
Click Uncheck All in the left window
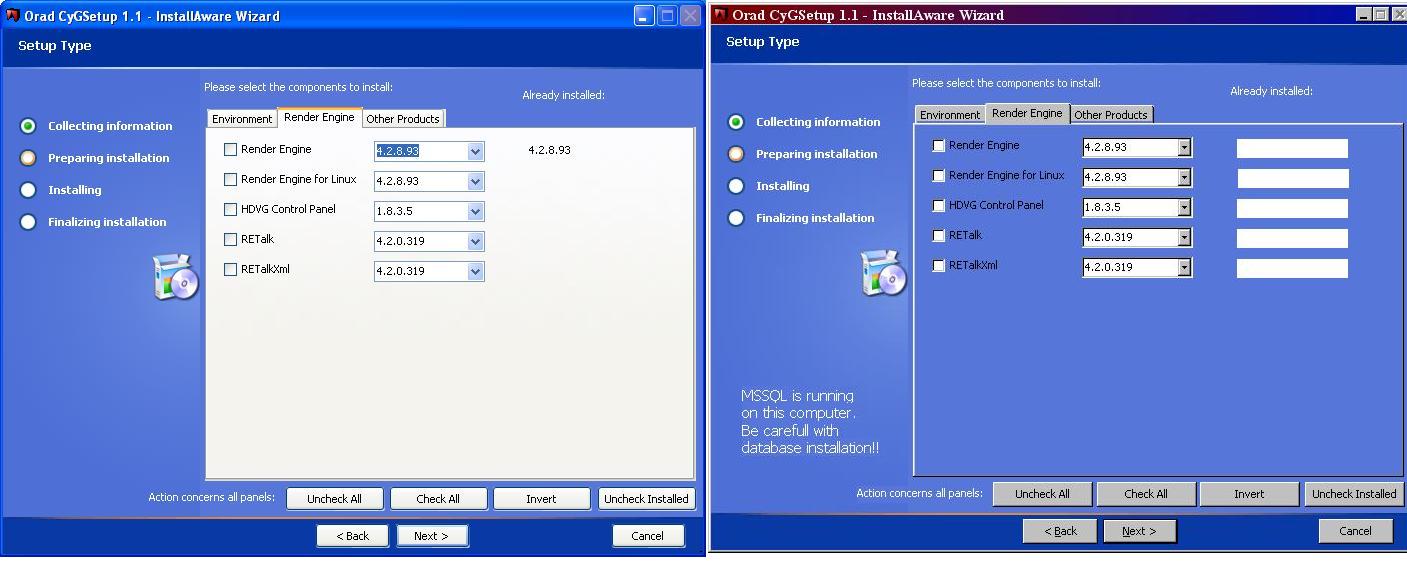[x=335, y=499]
